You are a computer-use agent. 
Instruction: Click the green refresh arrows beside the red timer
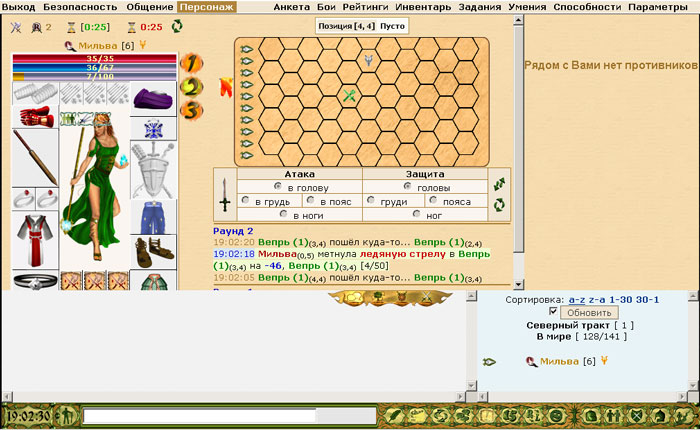tap(177, 26)
